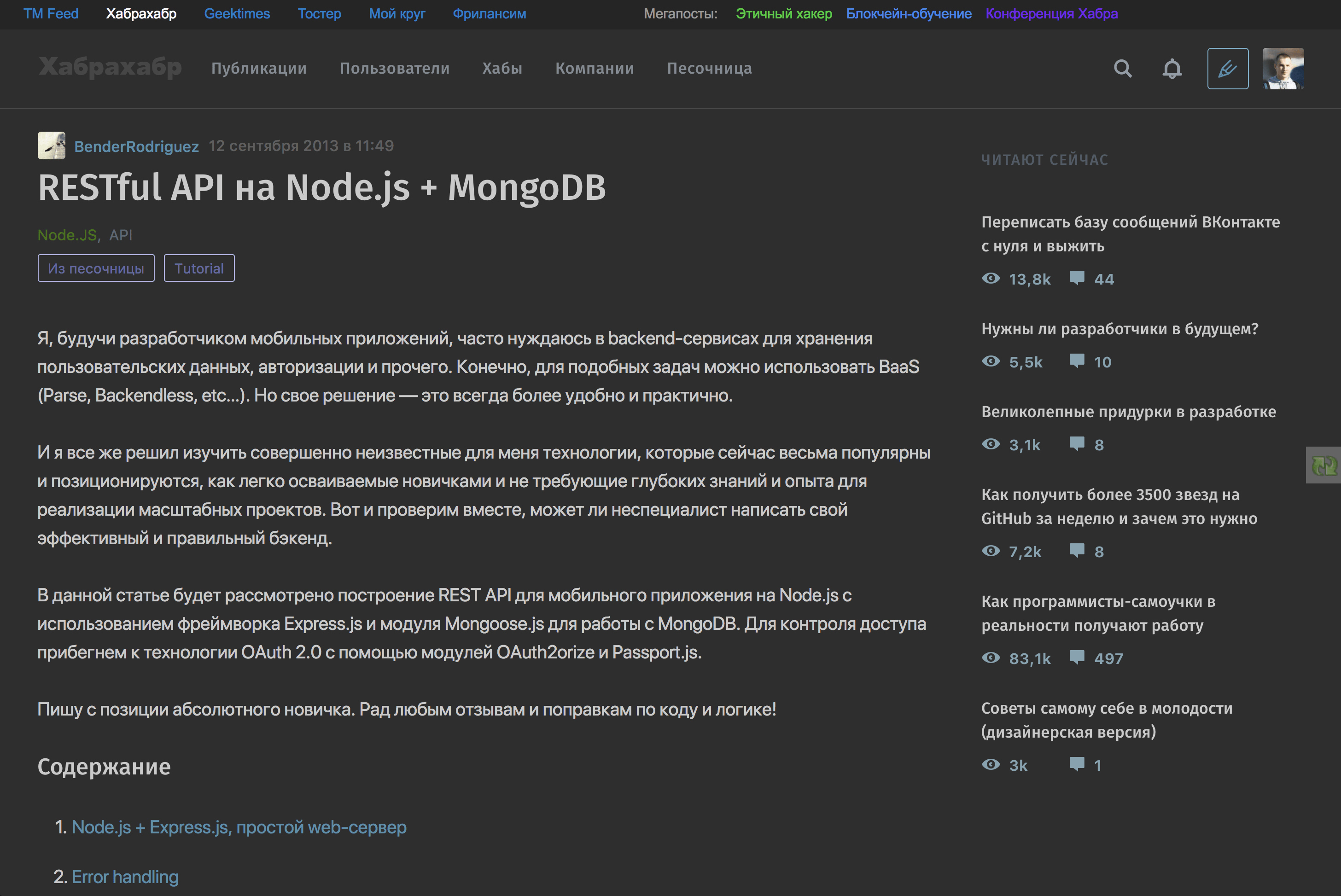1341x896 pixels.
Task: Click the notifications bell icon
Action: coord(1172,69)
